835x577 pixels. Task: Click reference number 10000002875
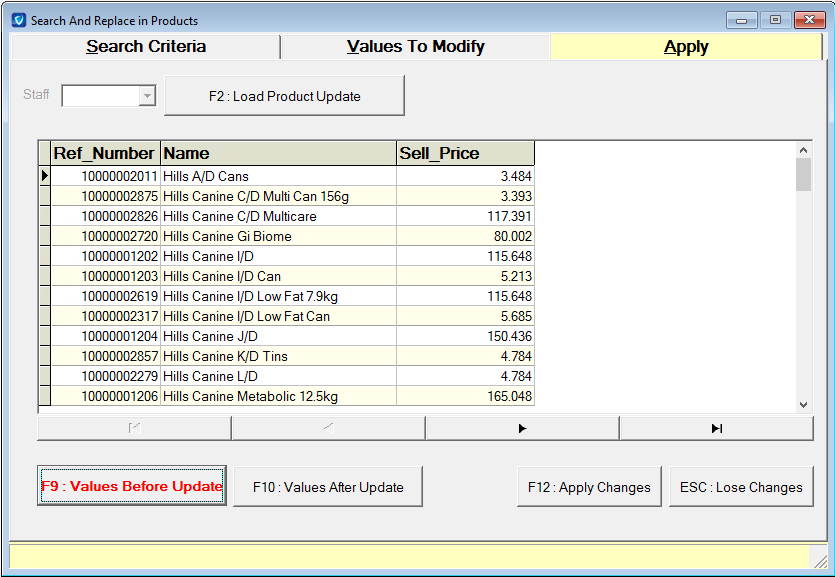[x=105, y=196]
